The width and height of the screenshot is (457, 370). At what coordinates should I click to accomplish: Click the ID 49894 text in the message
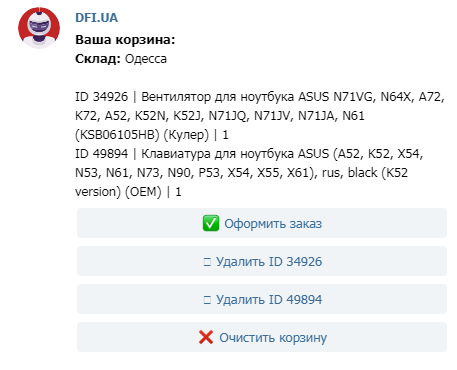(101, 154)
